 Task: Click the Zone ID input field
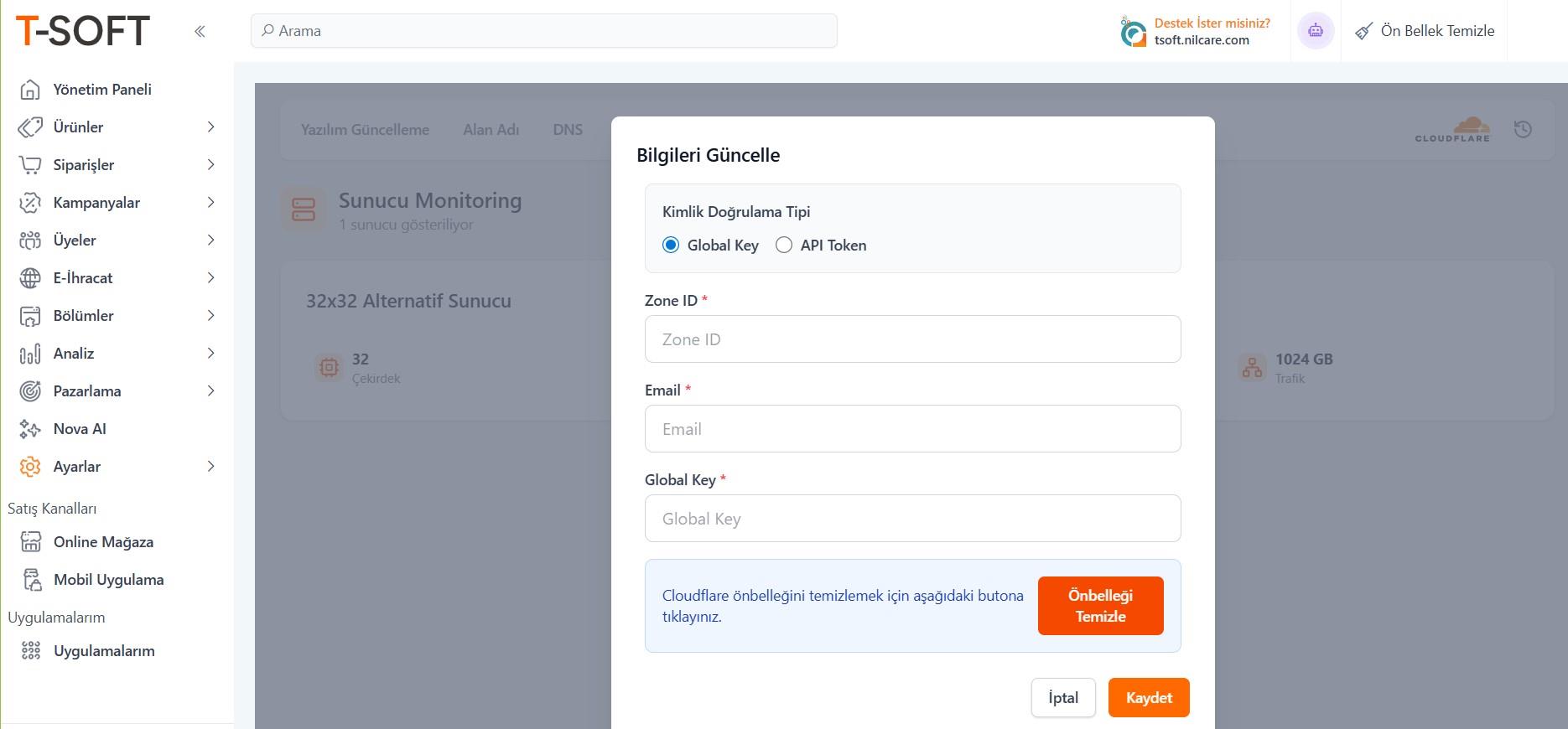(912, 339)
